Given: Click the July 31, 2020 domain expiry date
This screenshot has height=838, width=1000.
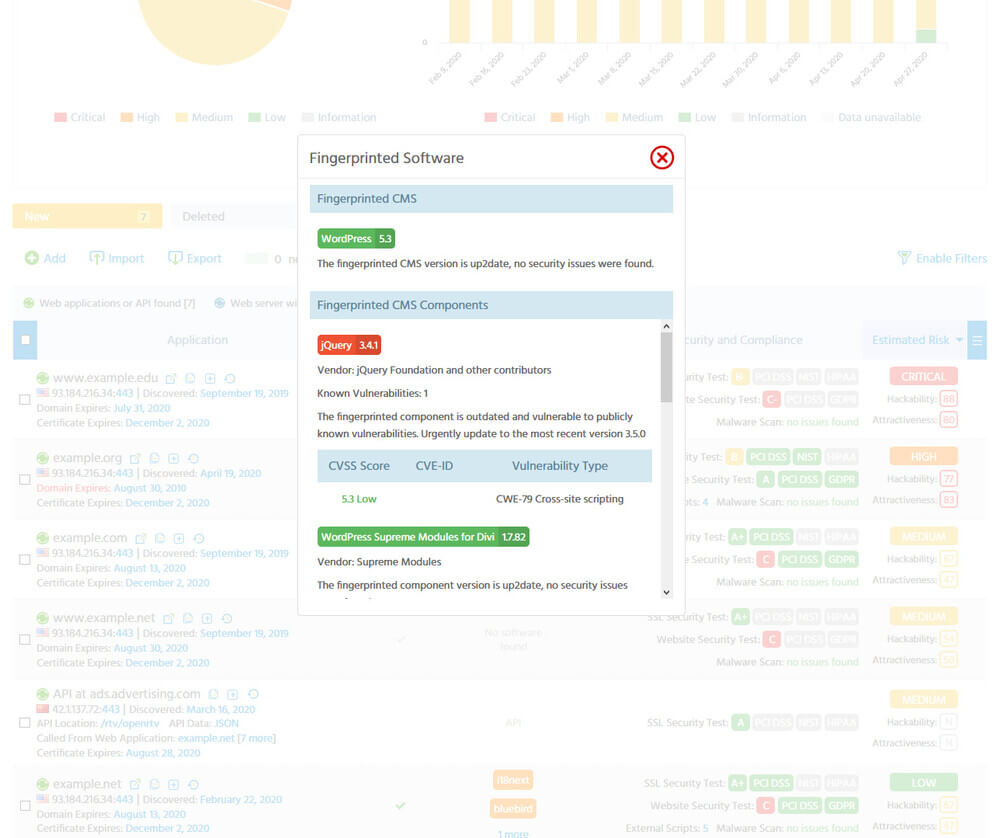Looking at the screenshot, I should tap(142, 408).
